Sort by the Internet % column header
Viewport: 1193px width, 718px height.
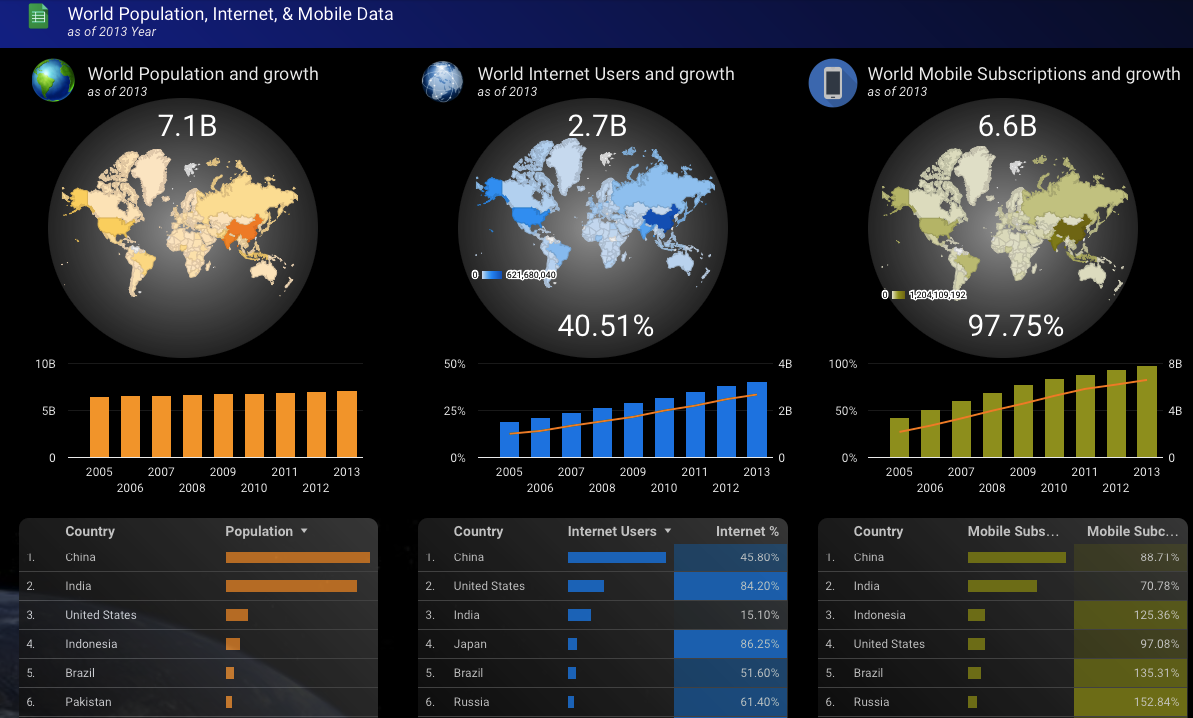tap(747, 531)
